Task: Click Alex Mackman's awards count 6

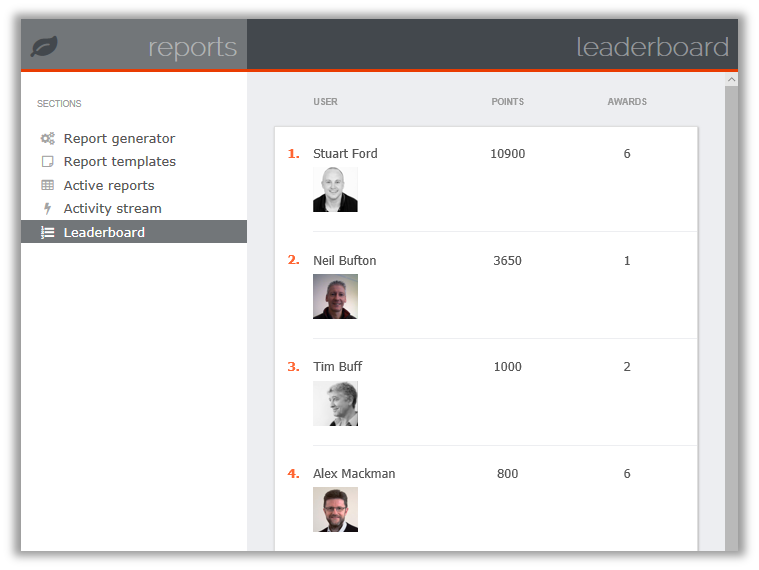Action: coord(627,473)
